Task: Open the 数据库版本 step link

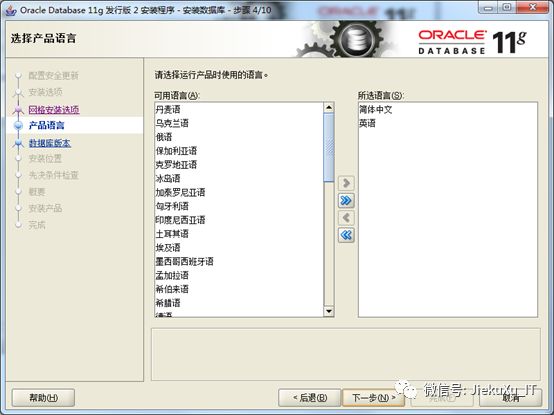Action: (x=49, y=143)
